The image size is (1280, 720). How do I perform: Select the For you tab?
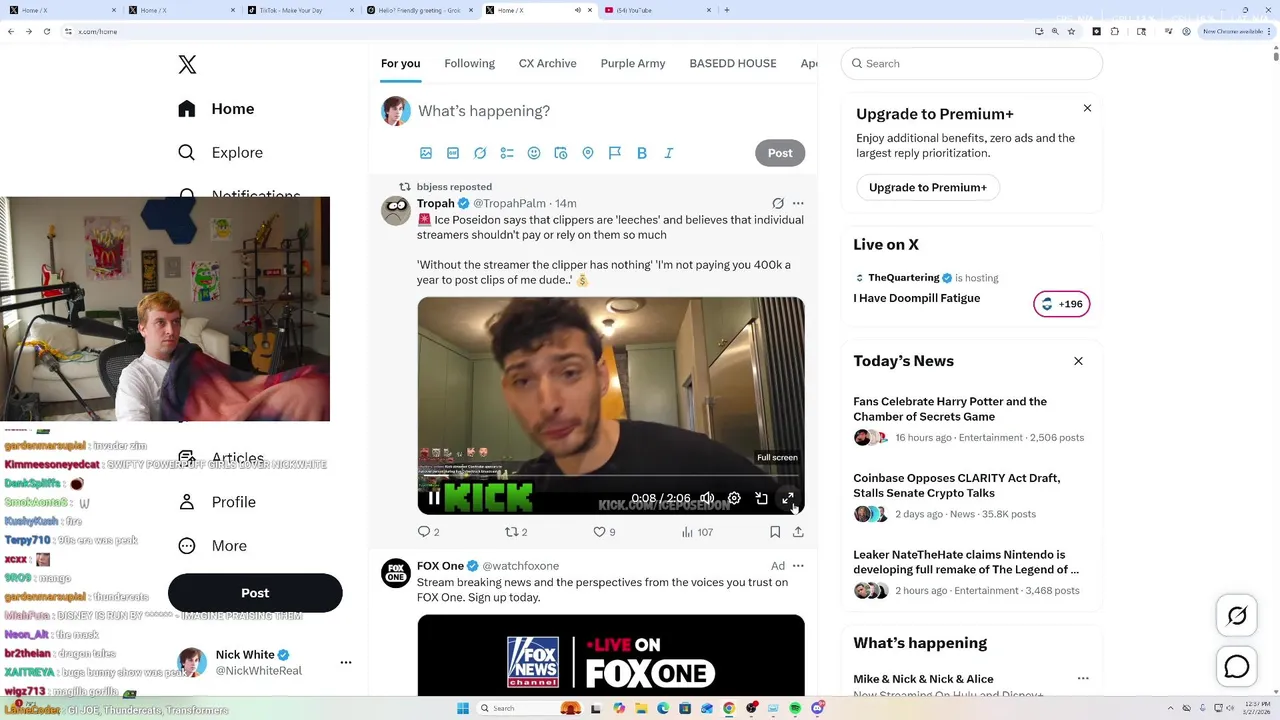coord(400,63)
